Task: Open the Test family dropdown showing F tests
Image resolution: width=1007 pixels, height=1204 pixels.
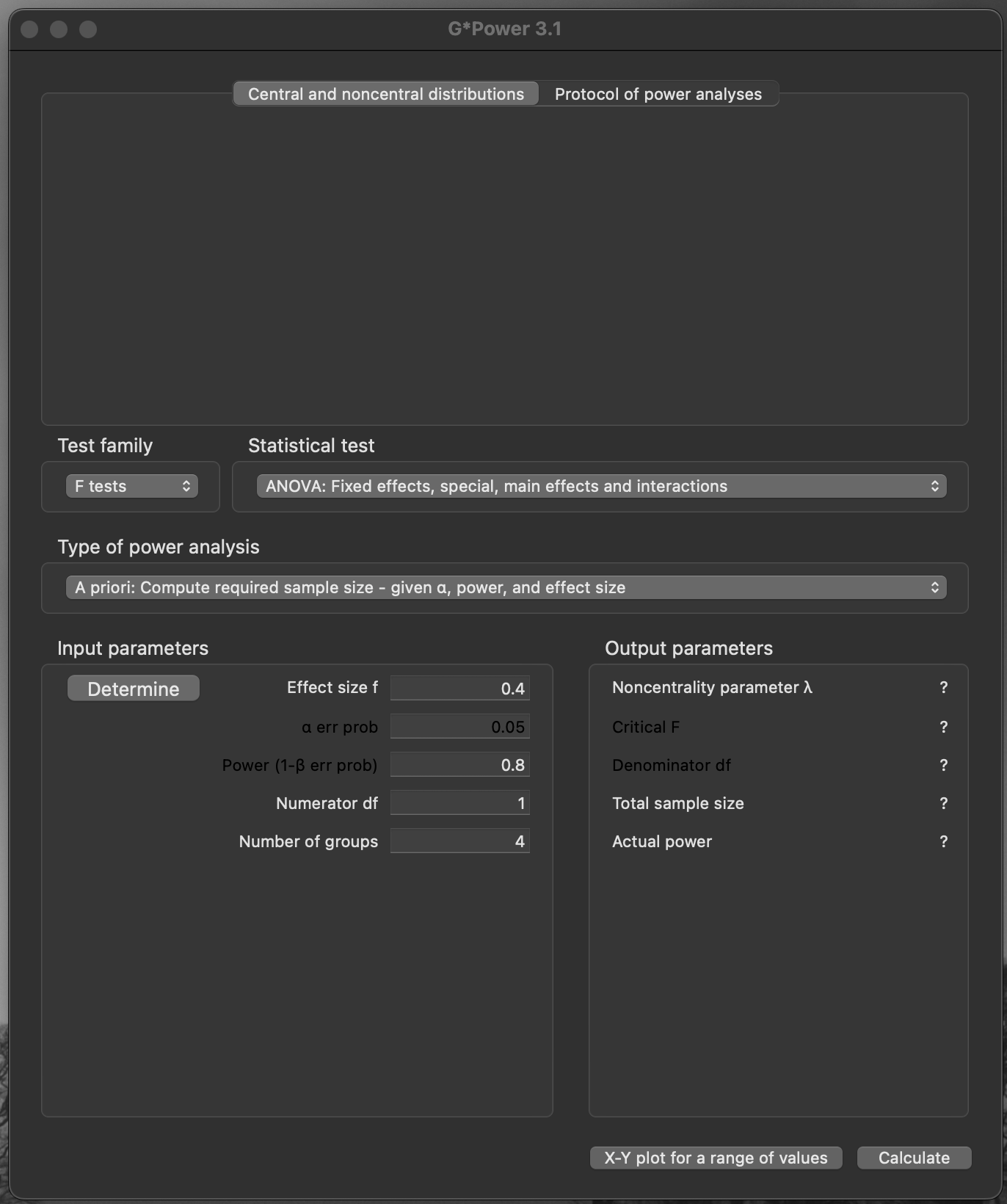Action: tap(132, 486)
